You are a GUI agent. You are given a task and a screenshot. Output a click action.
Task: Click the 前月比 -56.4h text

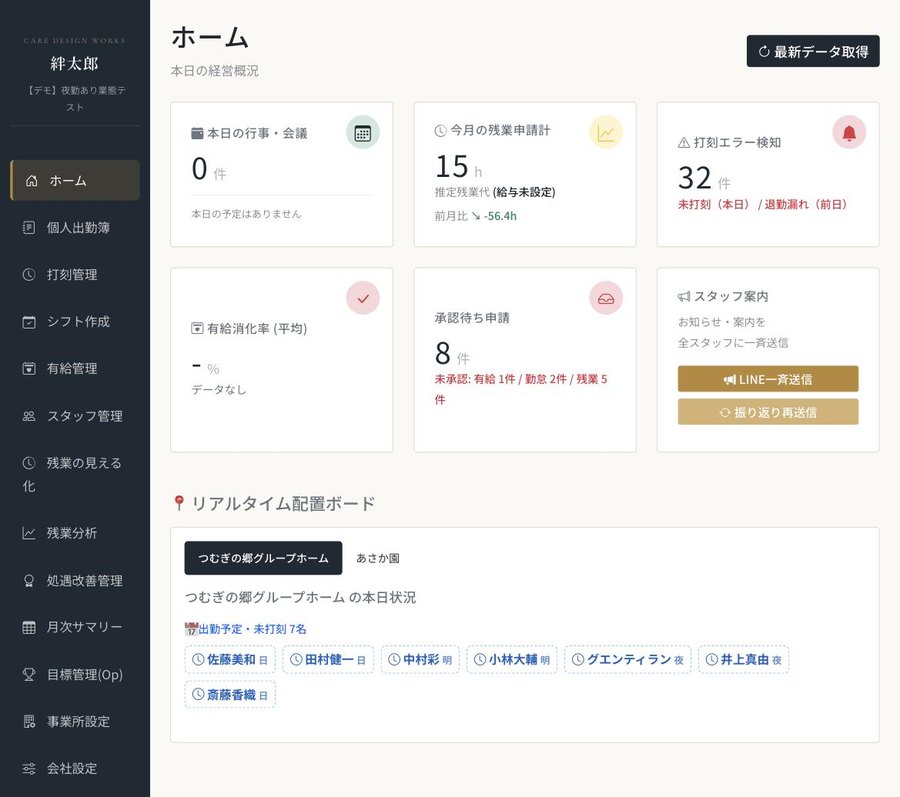coord(476,216)
